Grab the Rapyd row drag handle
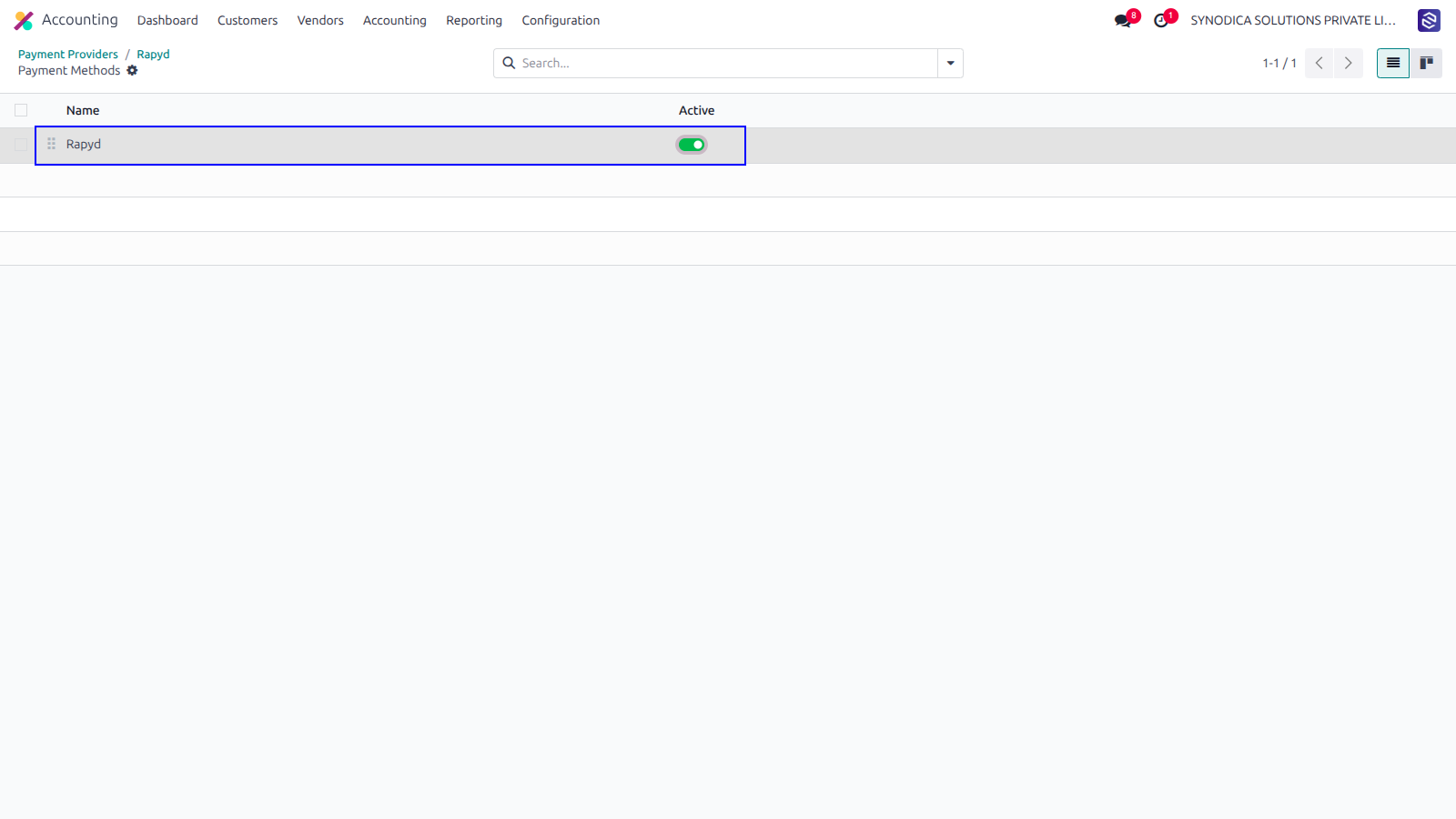The width and height of the screenshot is (1456, 819). pyautogui.click(x=52, y=144)
